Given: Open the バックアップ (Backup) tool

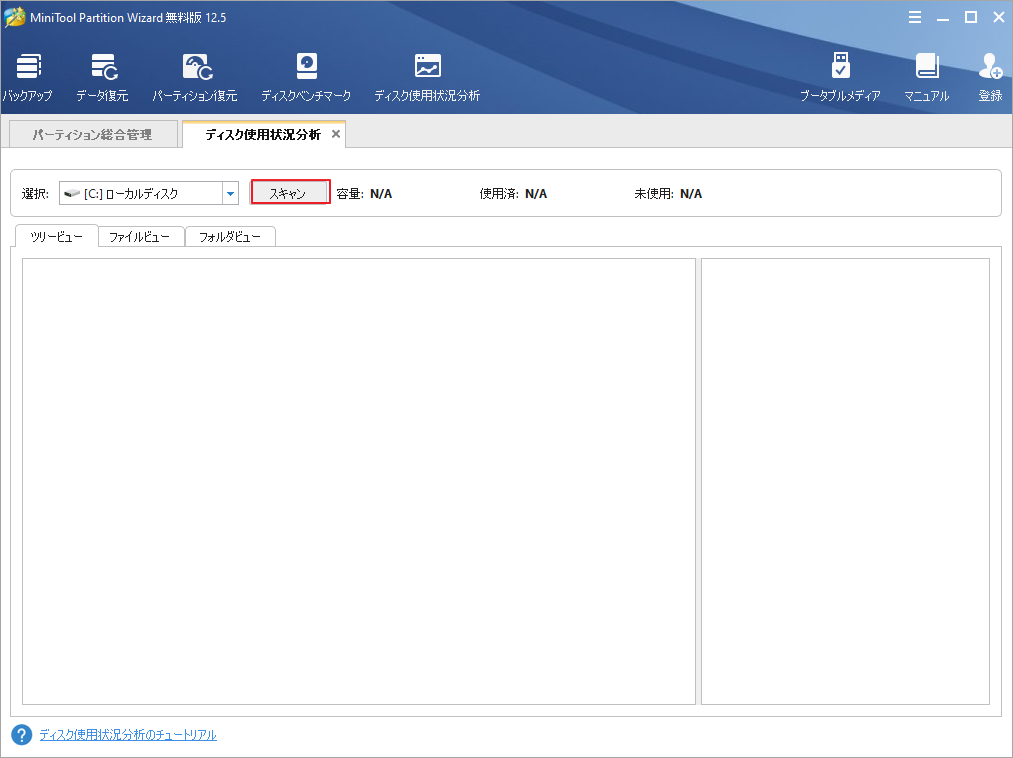Looking at the screenshot, I should (x=27, y=76).
